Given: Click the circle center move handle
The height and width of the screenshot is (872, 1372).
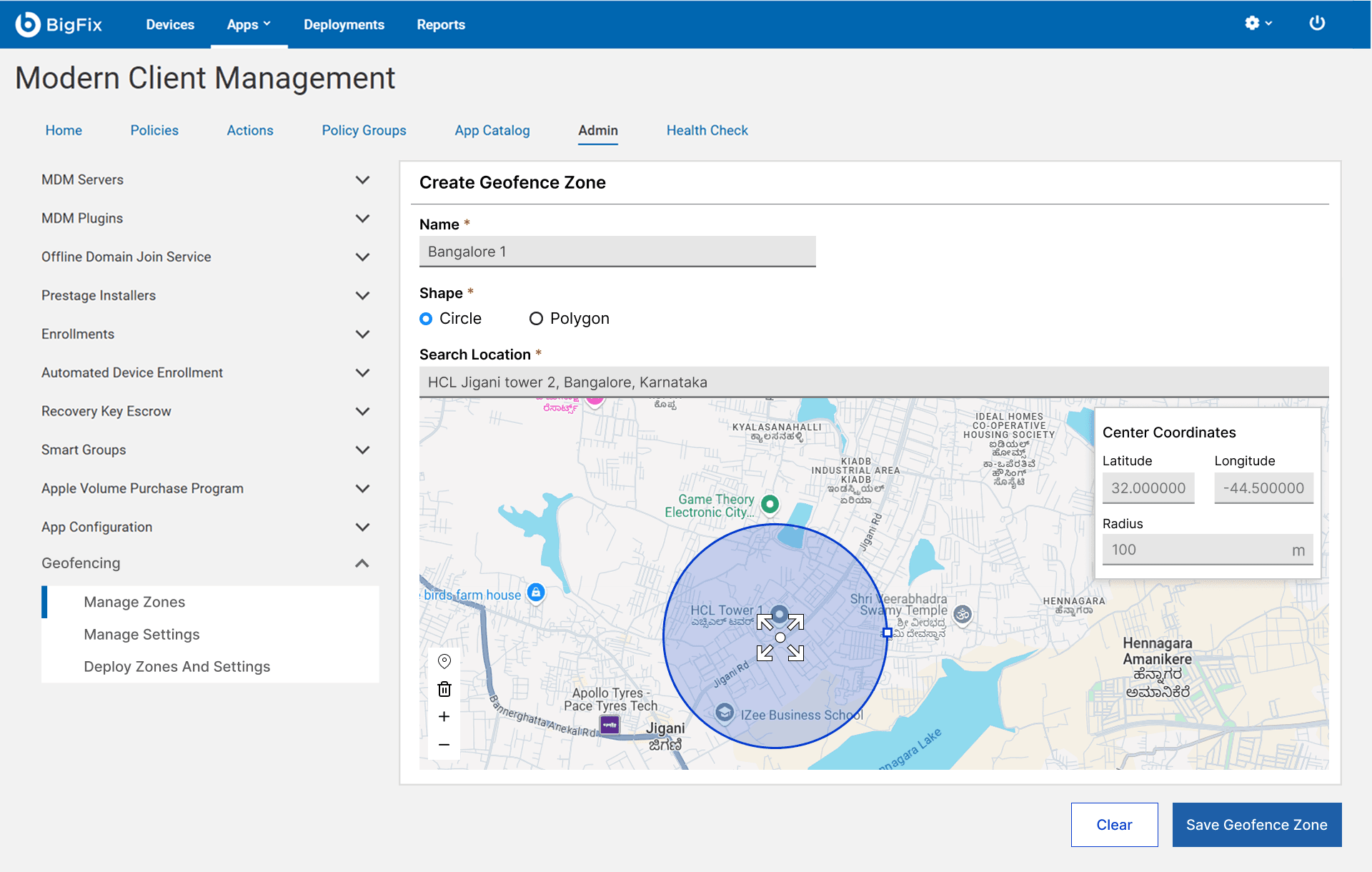Looking at the screenshot, I should 780,638.
